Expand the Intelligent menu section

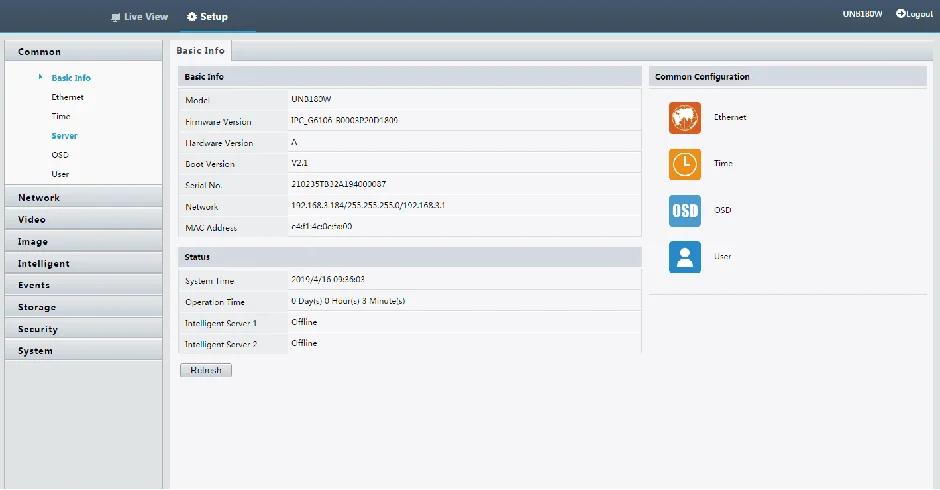(83, 263)
